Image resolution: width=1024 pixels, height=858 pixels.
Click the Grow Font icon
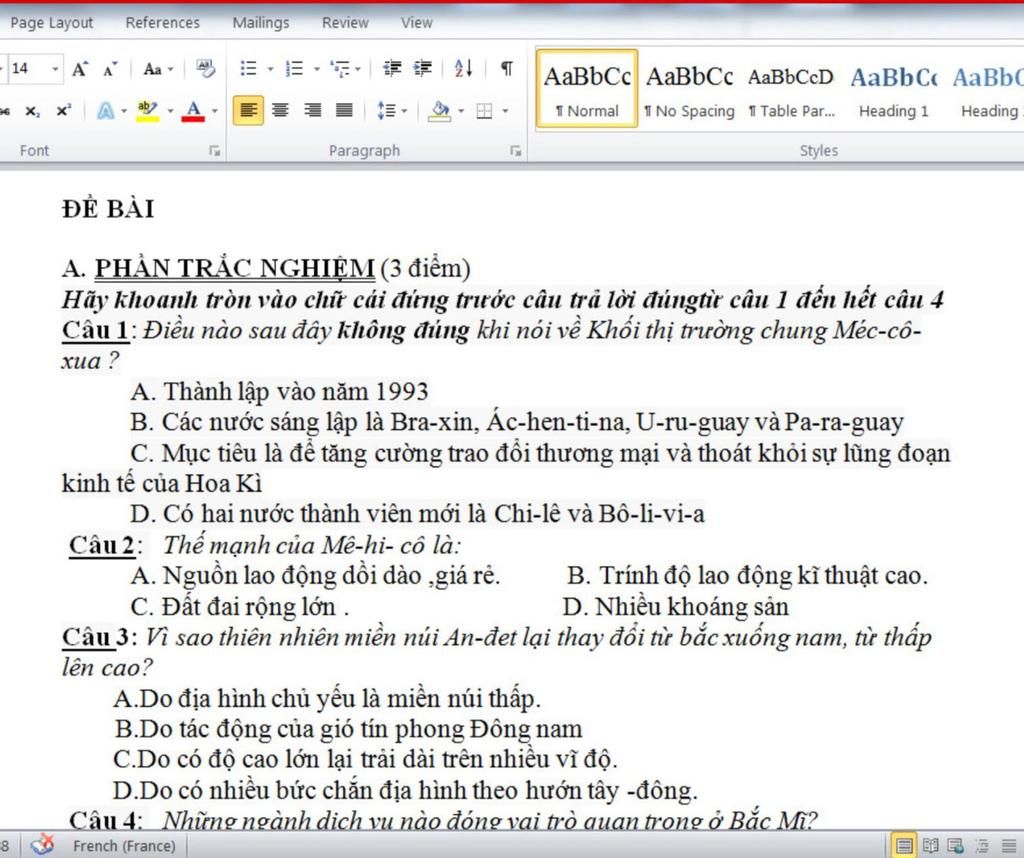(80, 69)
